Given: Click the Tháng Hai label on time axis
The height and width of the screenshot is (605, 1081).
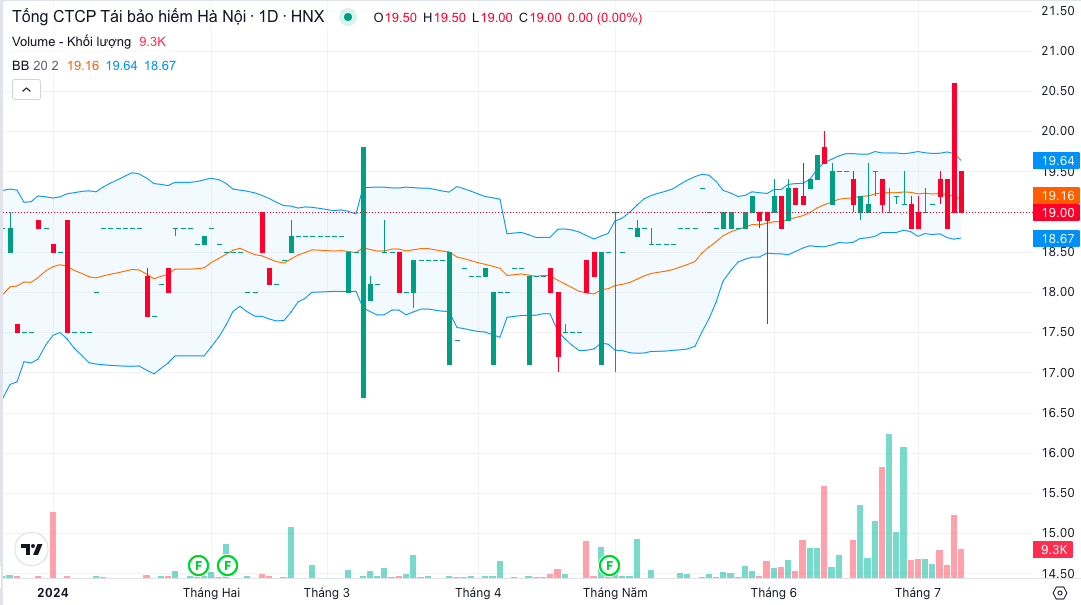Looking at the screenshot, I should click(211, 593).
